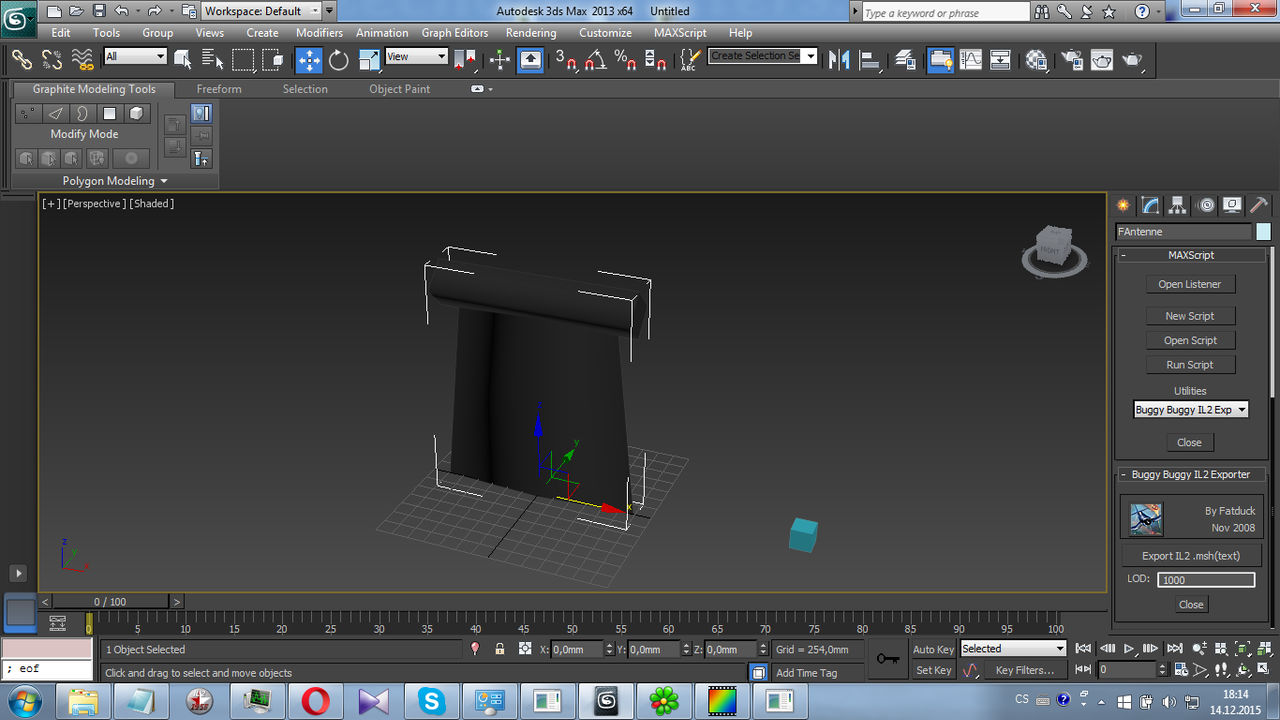Open the Create command panel tab

[1124, 205]
